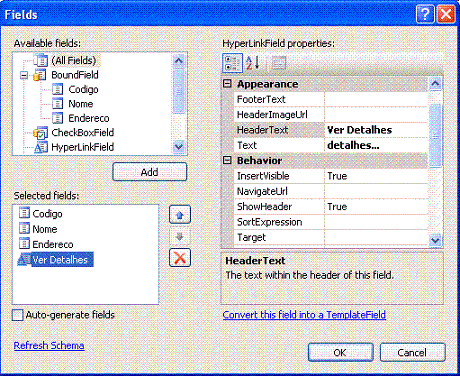Click the icon beside Endereco in selected fields
The width and height of the screenshot is (460, 377).
pos(24,244)
